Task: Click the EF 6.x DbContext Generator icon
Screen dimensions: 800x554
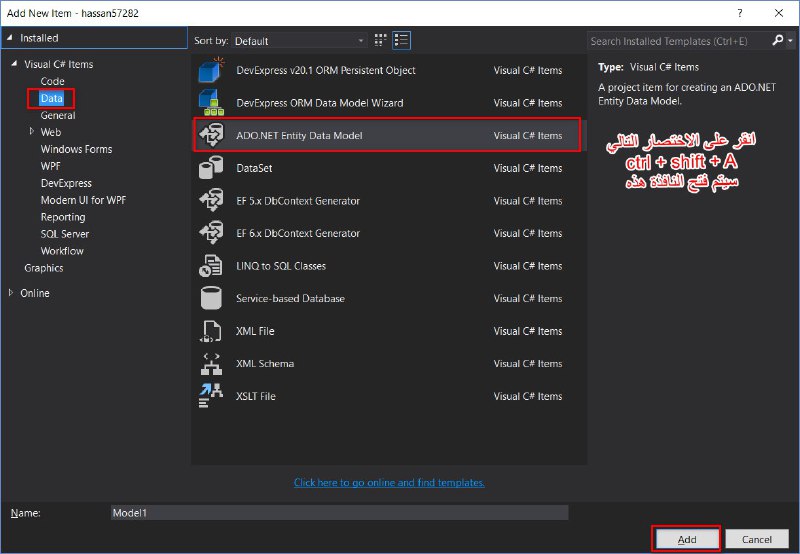Action: pyautogui.click(x=211, y=233)
